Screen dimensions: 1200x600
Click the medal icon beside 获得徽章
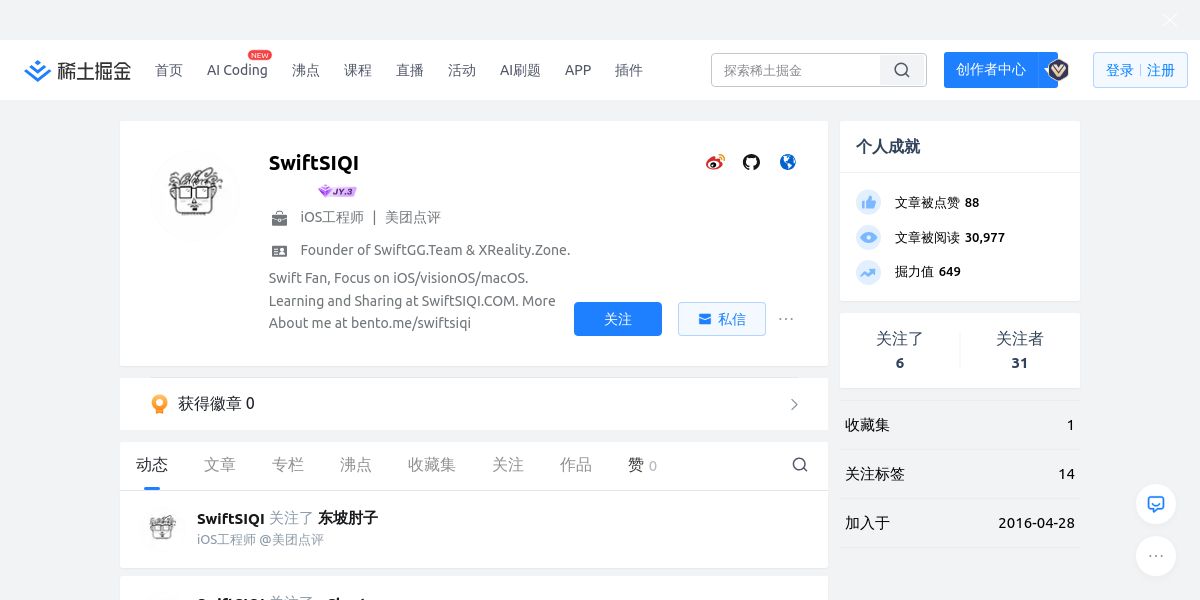(159, 404)
